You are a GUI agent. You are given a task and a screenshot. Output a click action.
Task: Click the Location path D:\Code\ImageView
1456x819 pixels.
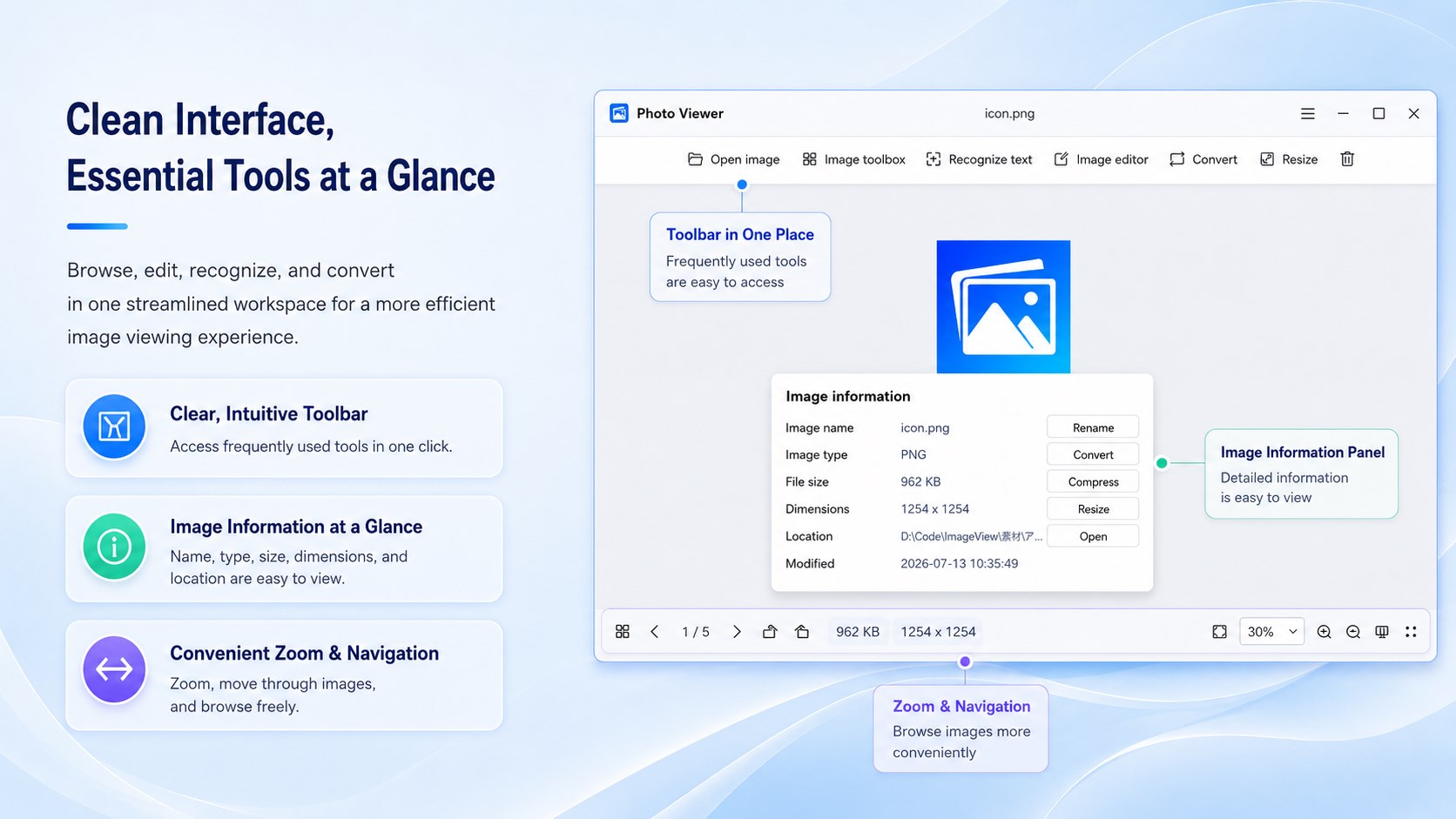(971, 536)
